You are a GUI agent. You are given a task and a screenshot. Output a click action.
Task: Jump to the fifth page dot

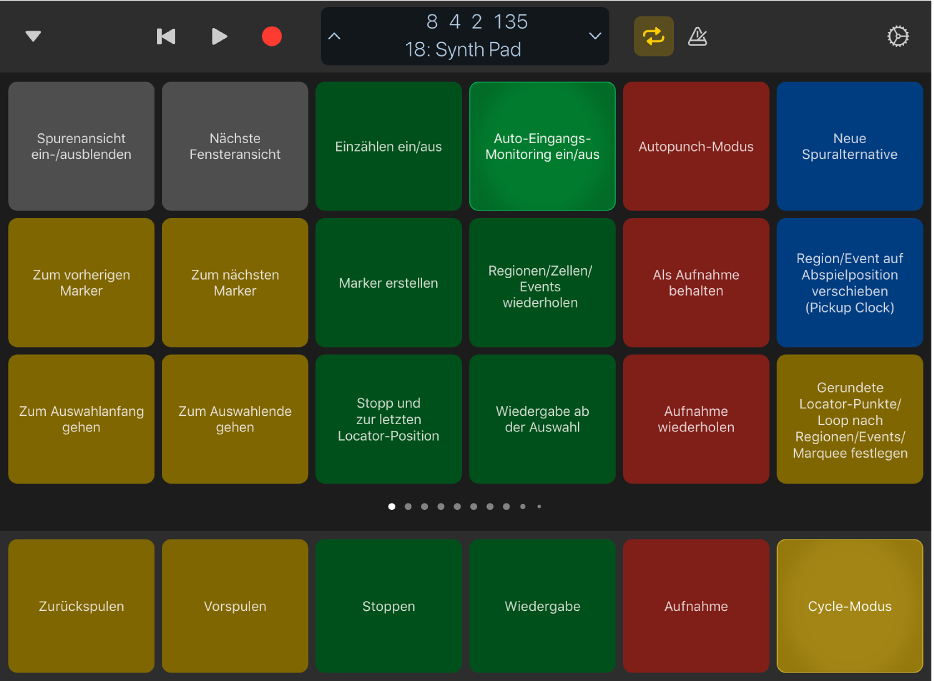click(457, 506)
